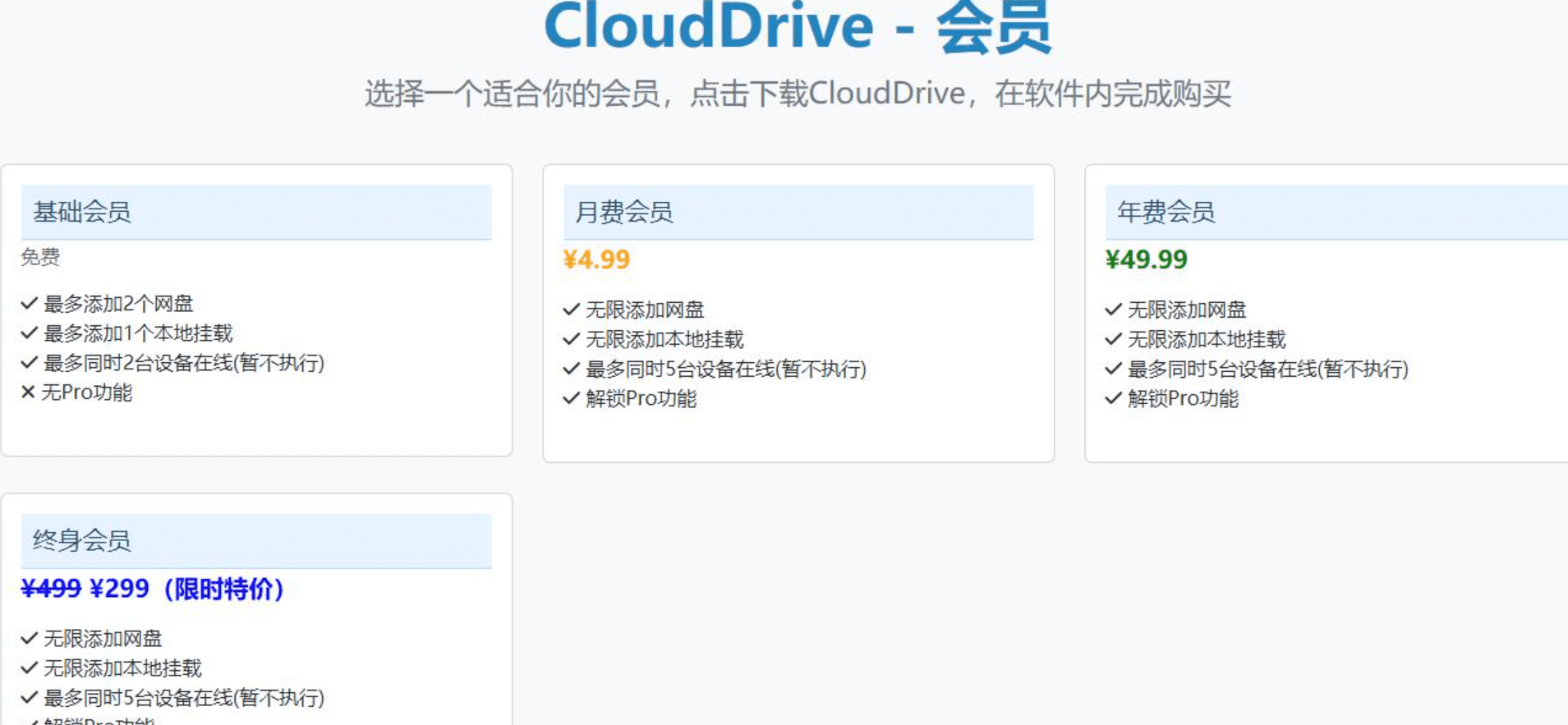Screen dimensions: 1568x725
Task: Click 最多同时2台设备在线(暂不执行) in basic plan
Action: 184,363
